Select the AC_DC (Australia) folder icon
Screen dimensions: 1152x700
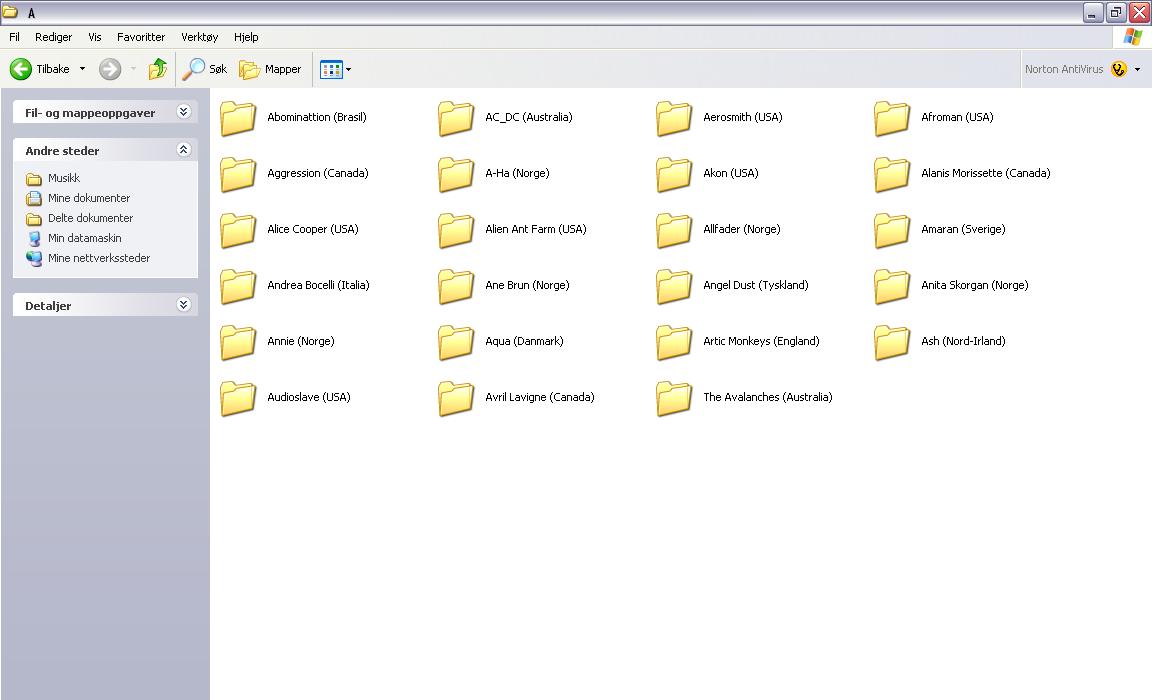[456, 118]
